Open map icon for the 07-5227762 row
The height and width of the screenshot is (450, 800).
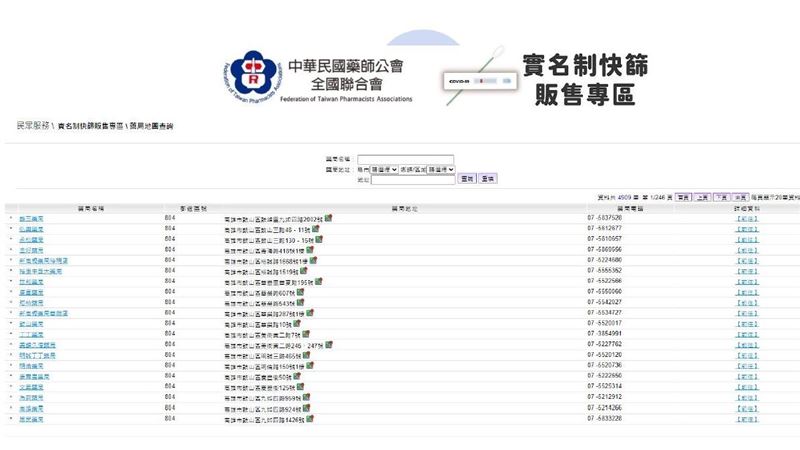click(329, 345)
